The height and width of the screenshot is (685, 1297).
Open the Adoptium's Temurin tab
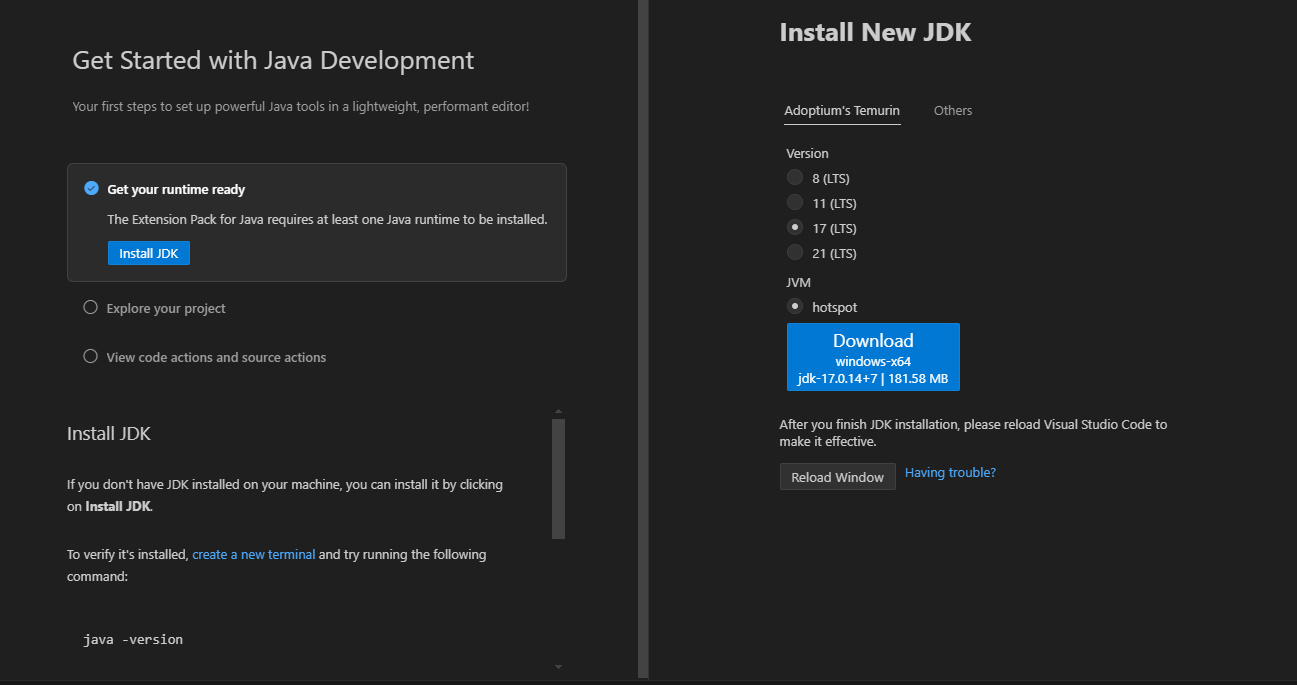pyautogui.click(x=842, y=110)
